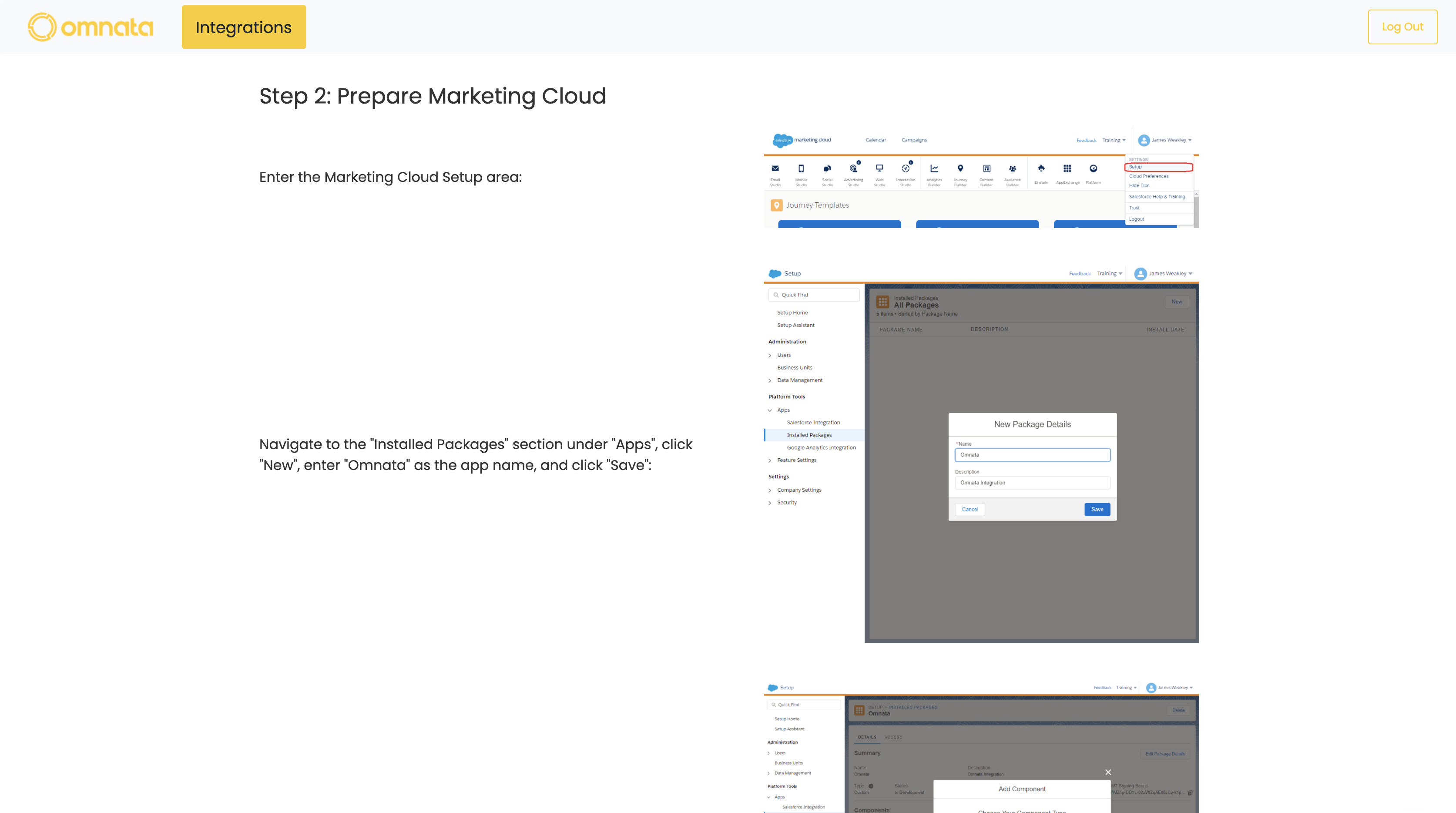Click INSTALL DATE column header
The width and height of the screenshot is (1456, 813).
point(1165,329)
